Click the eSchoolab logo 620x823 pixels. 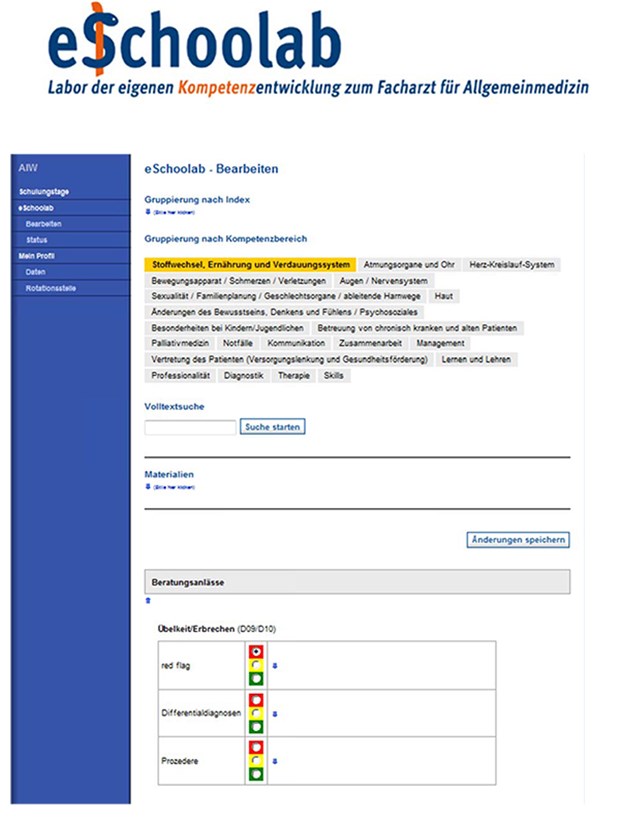click(x=195, y=40)
